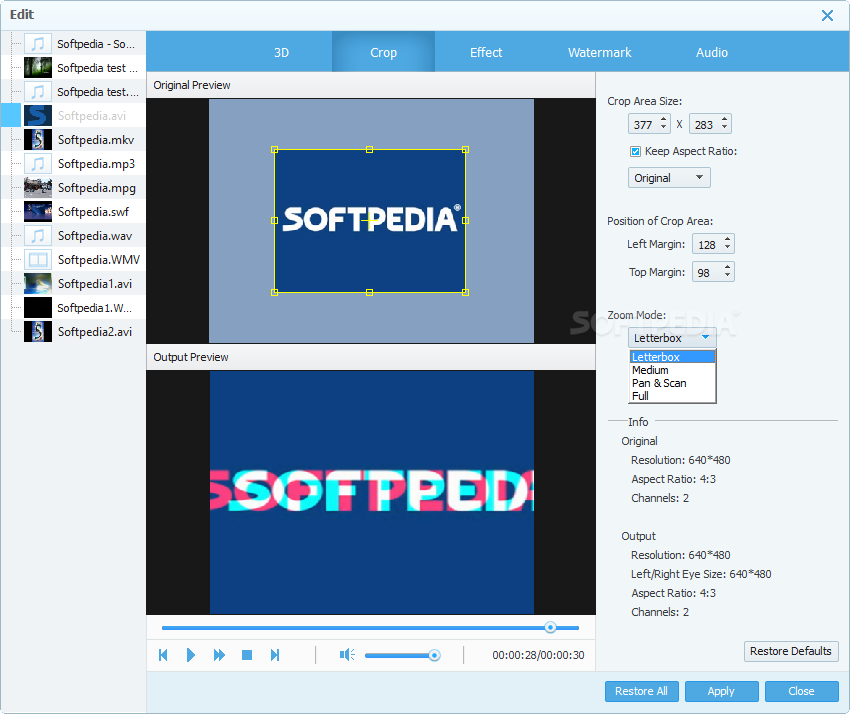Choose Medium zoom mode option
The width and height of the screenshot is (850, 714).
pos(672,370)
